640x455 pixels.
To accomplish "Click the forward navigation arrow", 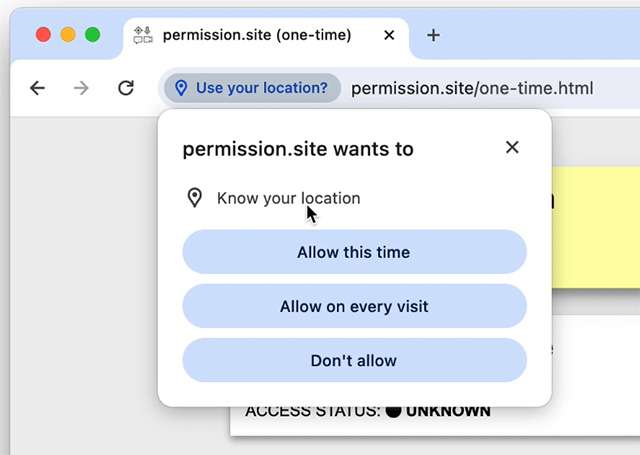I will [x=82, y=88].
